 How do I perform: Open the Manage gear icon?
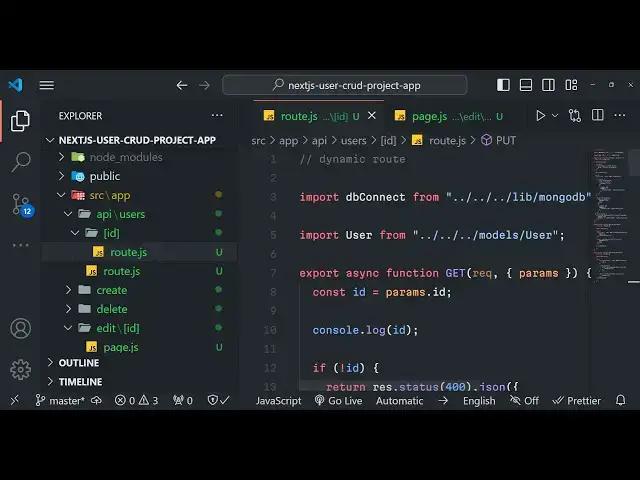tap(20, 369)
